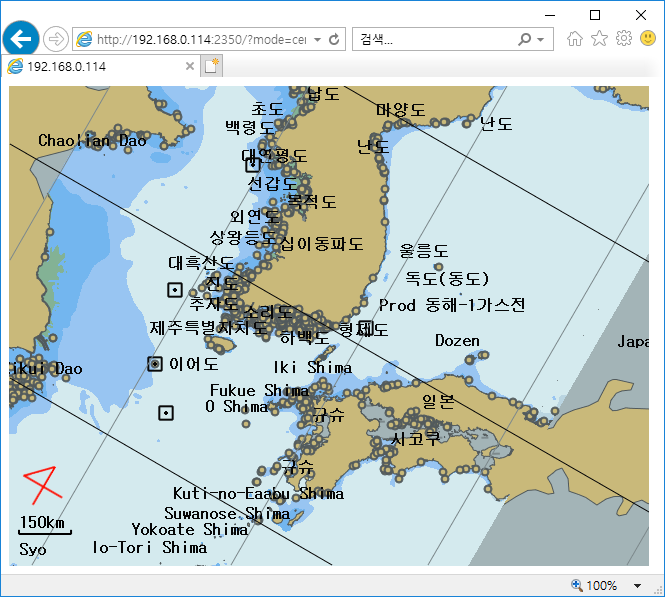The width and height of the screenshot is (665, 597).
Task: Switch to the 192.168.0.114 tab
Action: tap(95, 66)
